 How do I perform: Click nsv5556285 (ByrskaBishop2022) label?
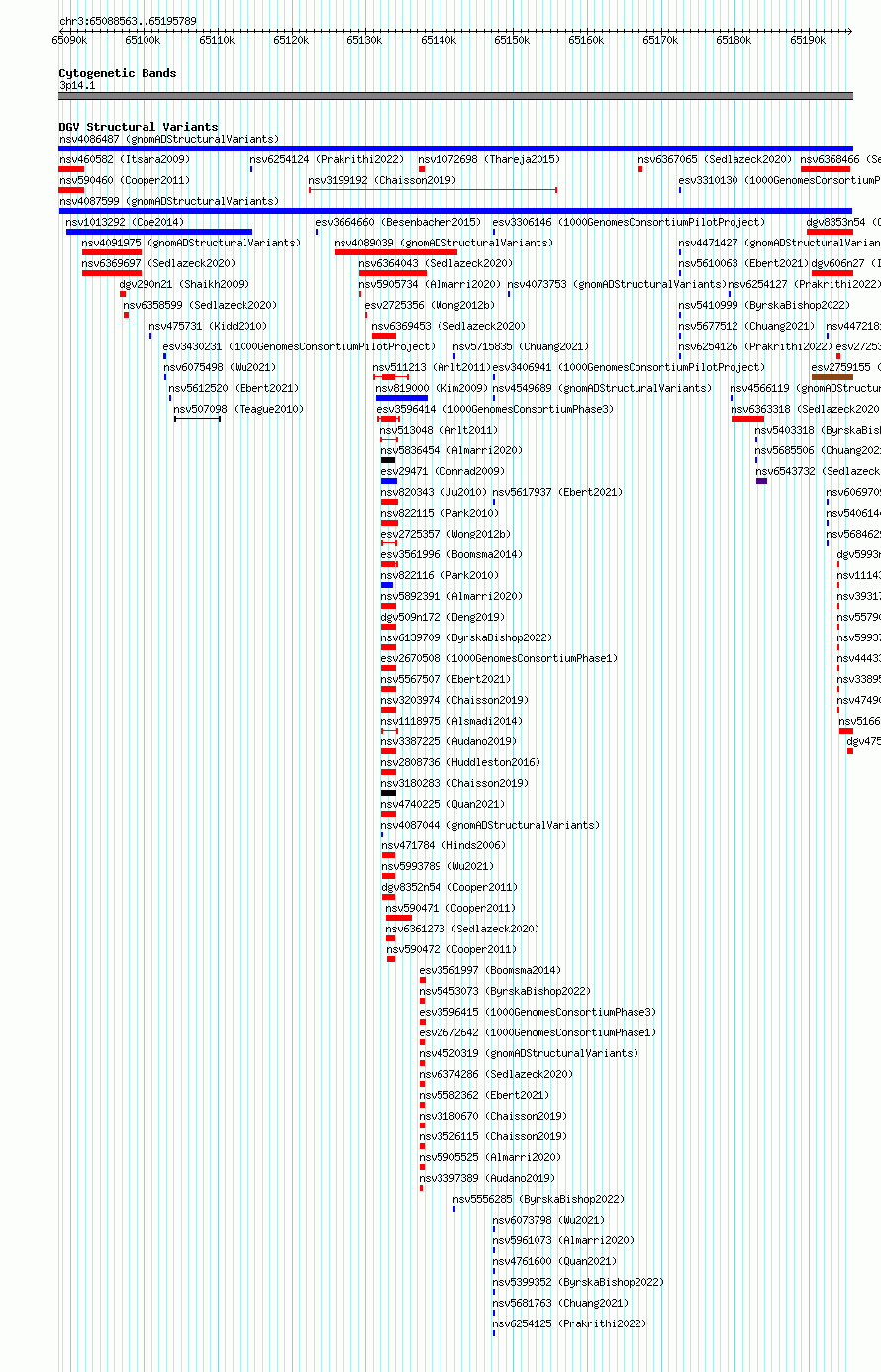[539, 1199]
